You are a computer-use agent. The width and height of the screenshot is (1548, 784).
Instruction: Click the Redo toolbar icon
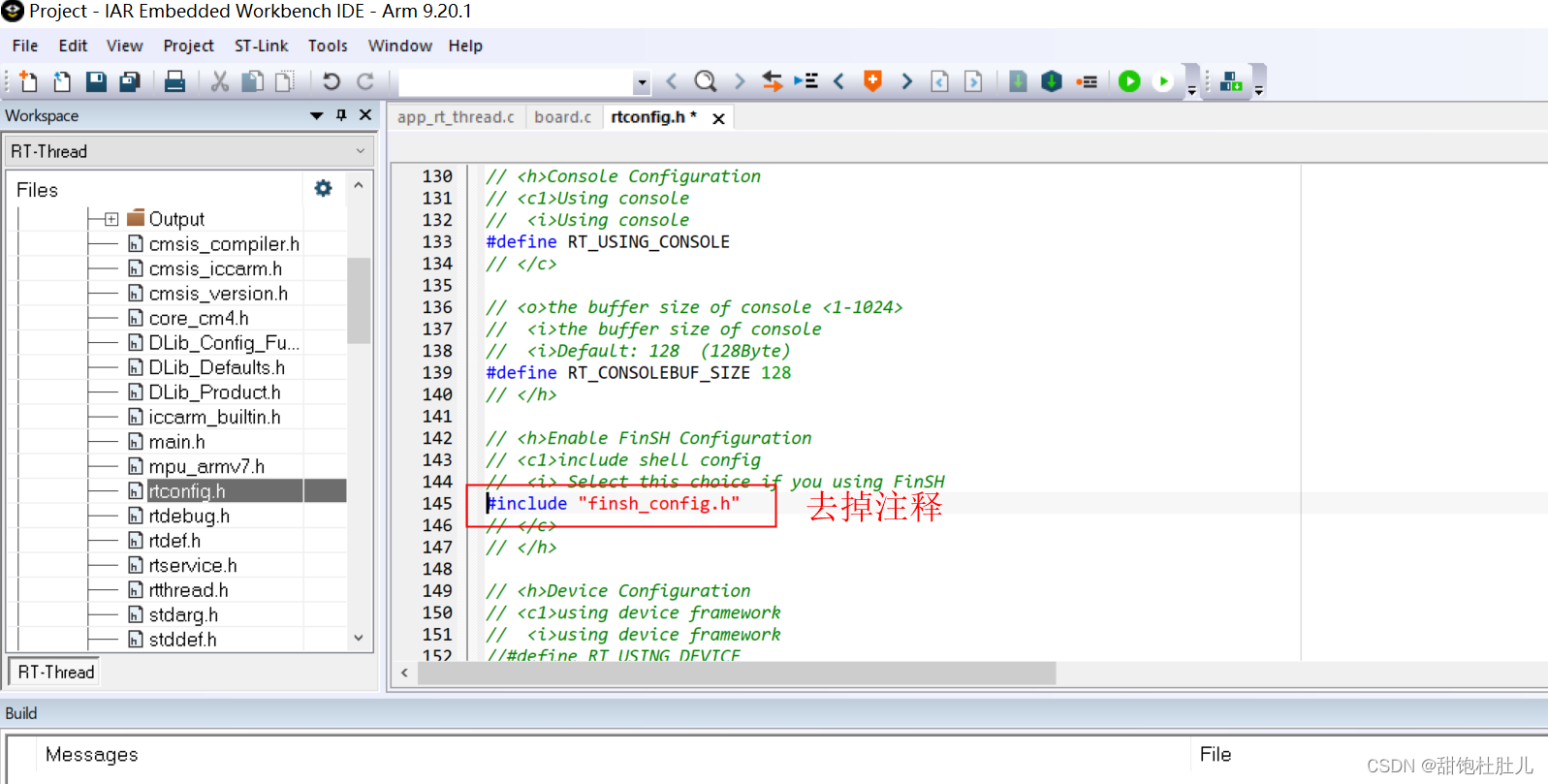coord(365,81)
